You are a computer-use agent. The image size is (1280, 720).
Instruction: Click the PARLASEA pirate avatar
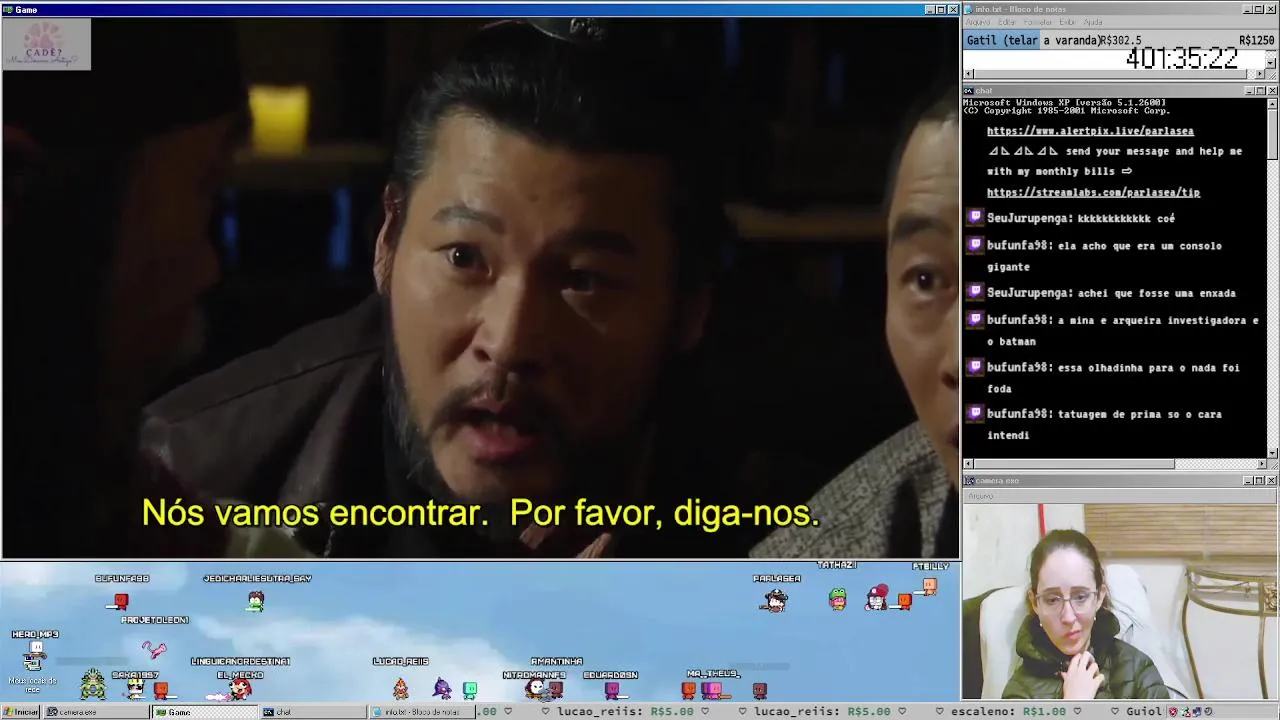(775, 600)
